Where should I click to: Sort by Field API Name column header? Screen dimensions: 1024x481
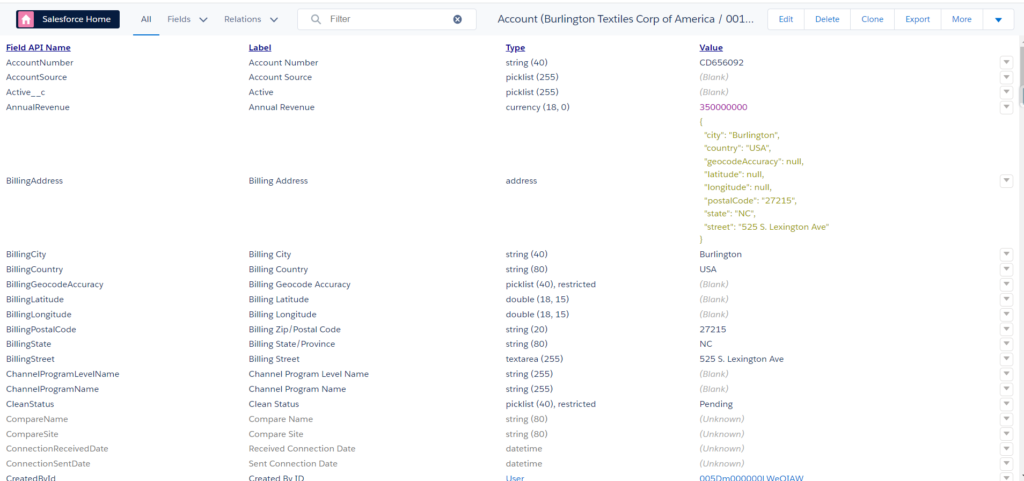[x=38, y=47]
